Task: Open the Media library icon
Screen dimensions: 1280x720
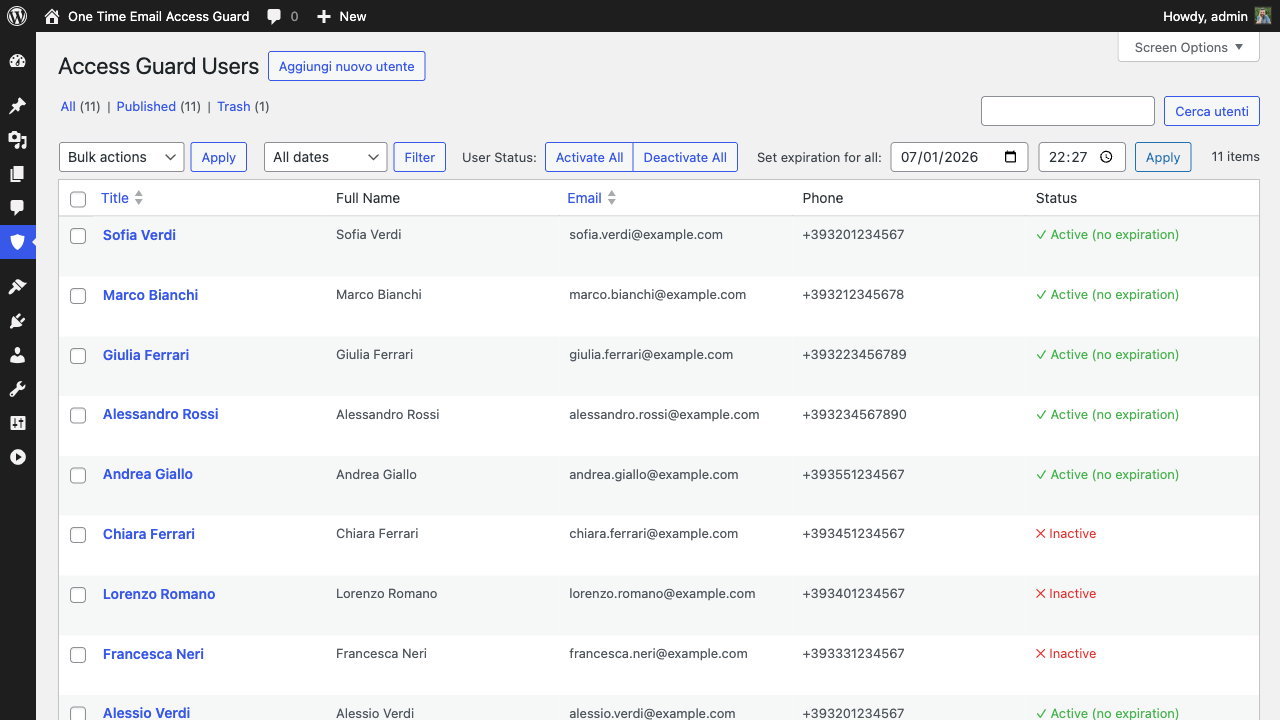Action: click(x=18, y=140)
